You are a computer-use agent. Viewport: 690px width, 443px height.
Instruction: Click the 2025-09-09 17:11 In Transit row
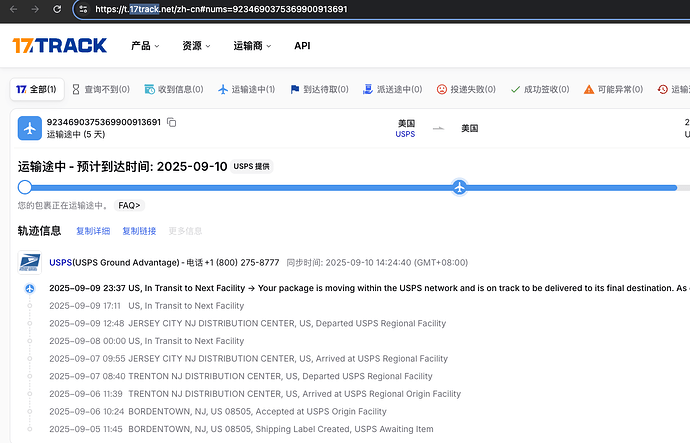click(147, 306)
